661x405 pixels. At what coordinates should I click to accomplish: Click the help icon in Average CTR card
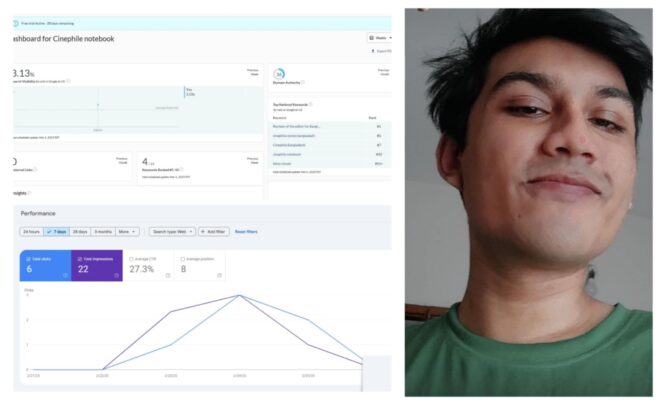click(167, 275)
